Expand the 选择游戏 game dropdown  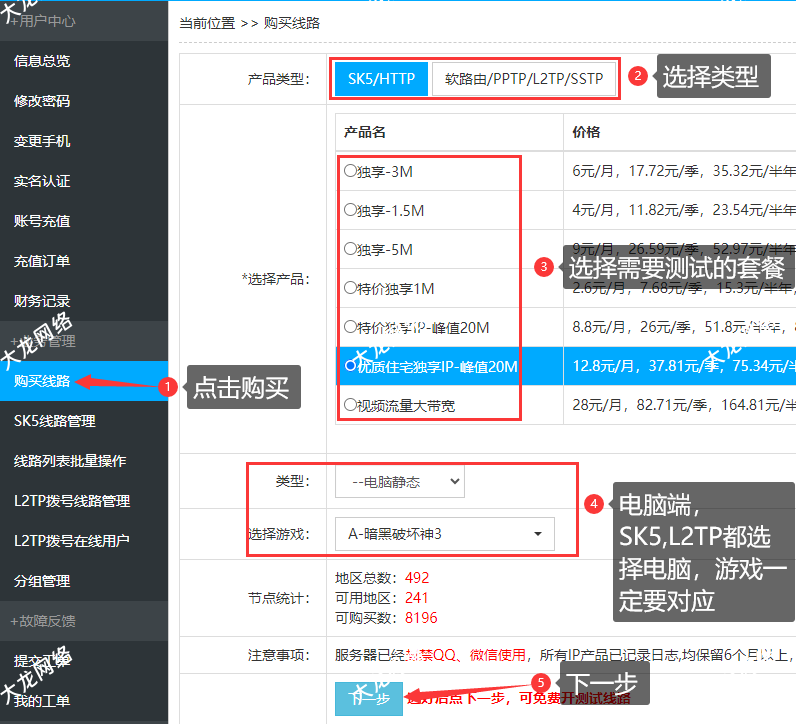click(444, 534)
